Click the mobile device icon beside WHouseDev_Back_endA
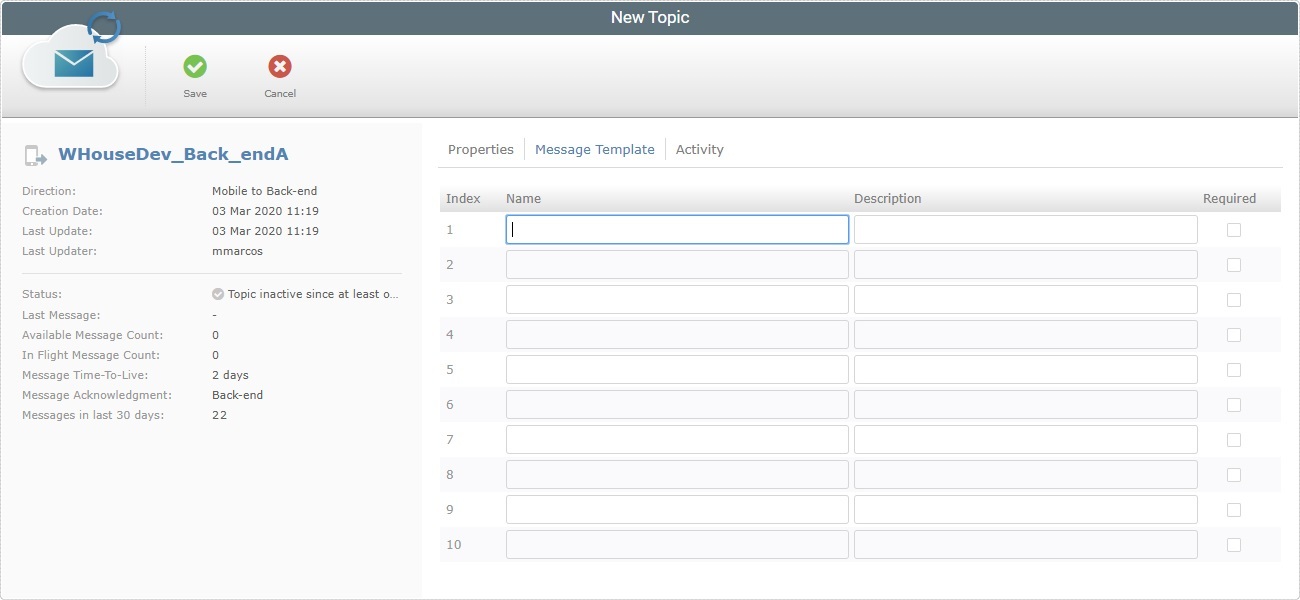The width and height of the screenshot is (1300, 600). tap(33, 153)
